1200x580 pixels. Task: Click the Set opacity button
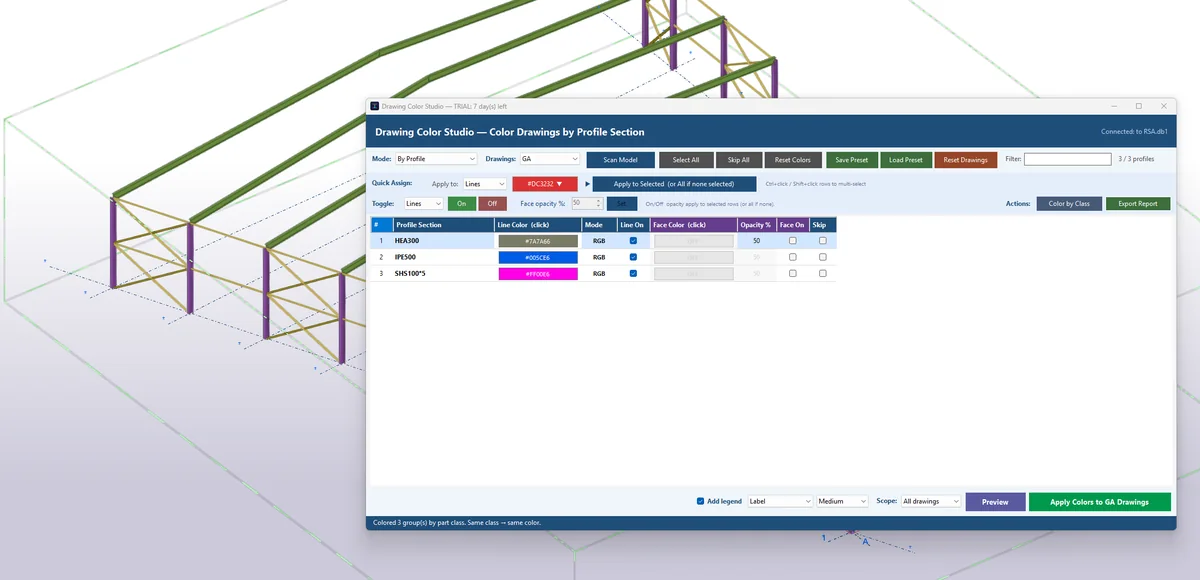621,203
